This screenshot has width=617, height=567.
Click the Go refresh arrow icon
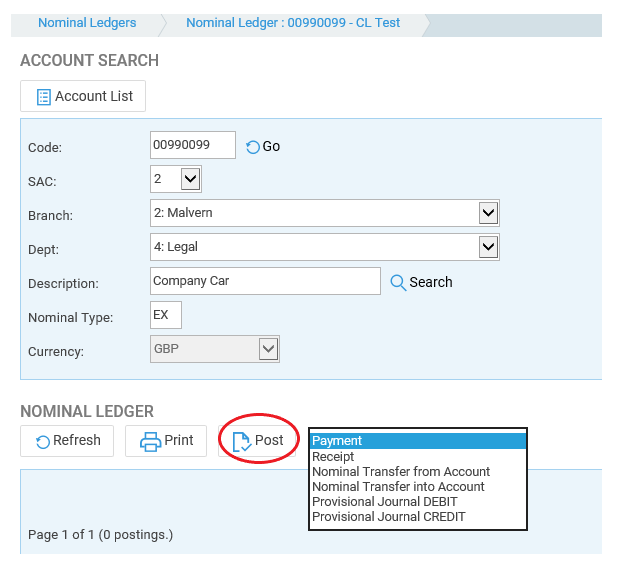(x=253, y=147)
